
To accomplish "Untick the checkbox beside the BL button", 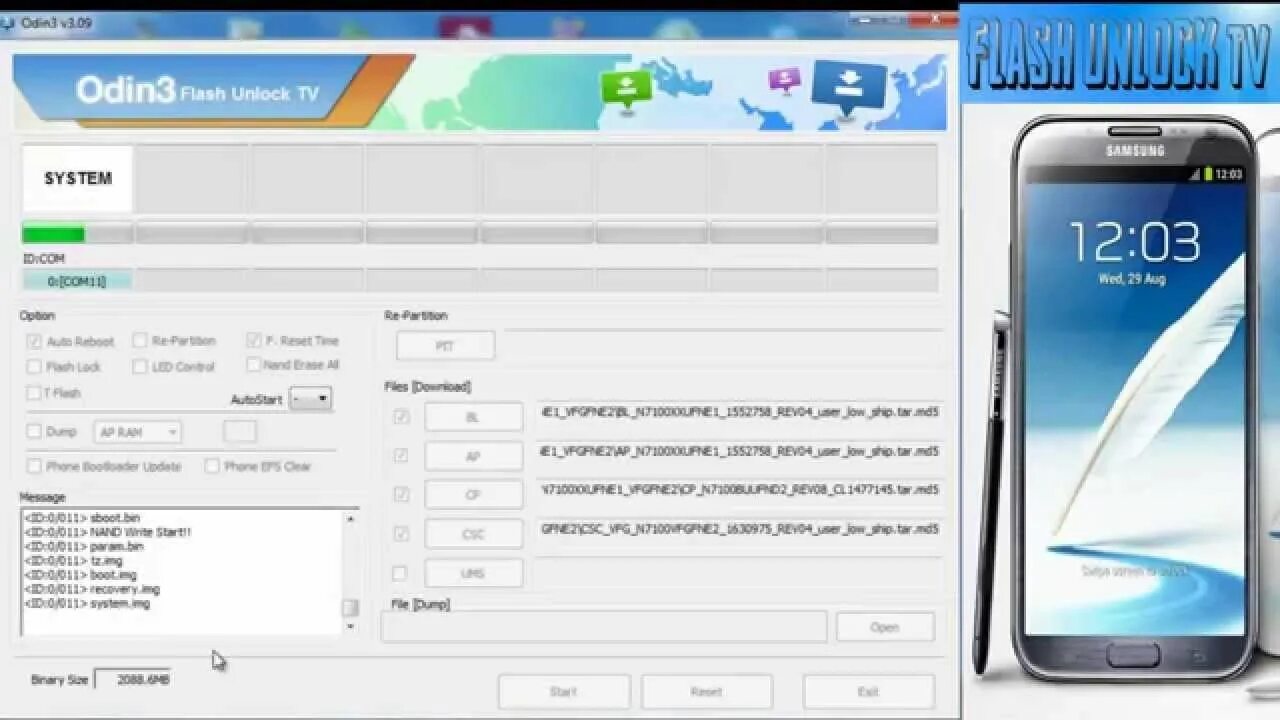I will pyautogui.click(x=401, y=417).
